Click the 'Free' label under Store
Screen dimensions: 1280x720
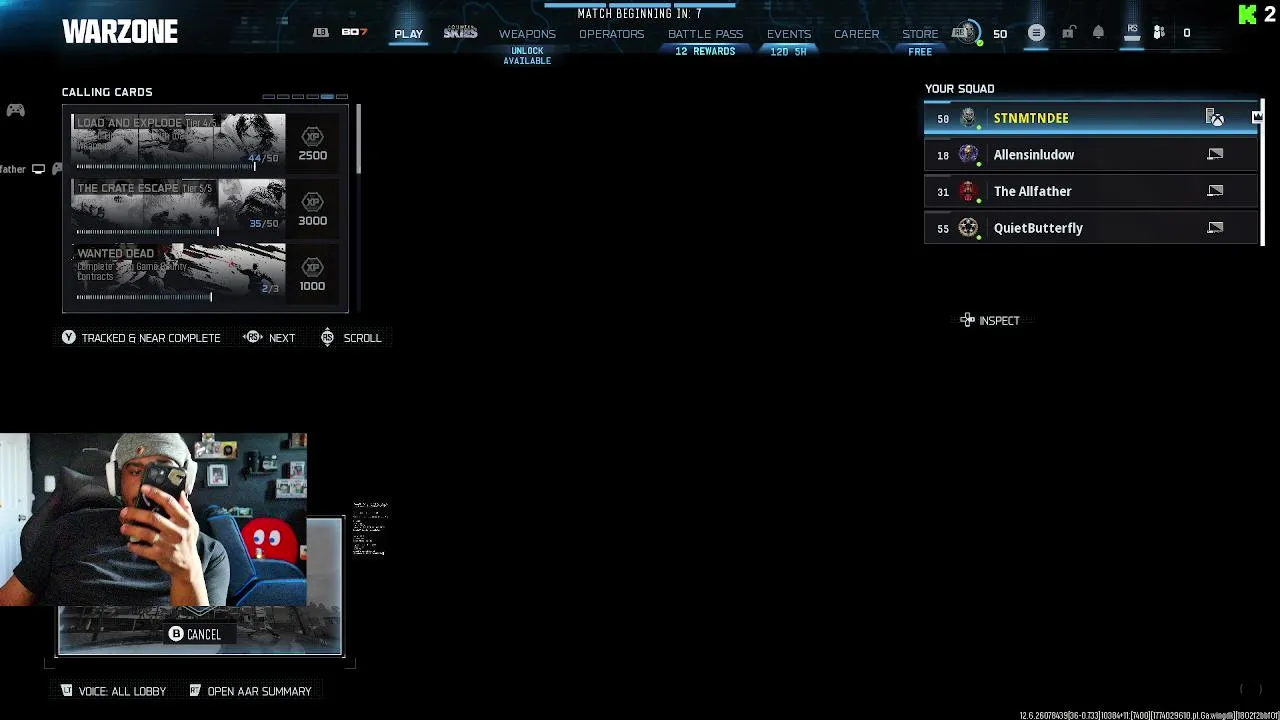(920, 52)
